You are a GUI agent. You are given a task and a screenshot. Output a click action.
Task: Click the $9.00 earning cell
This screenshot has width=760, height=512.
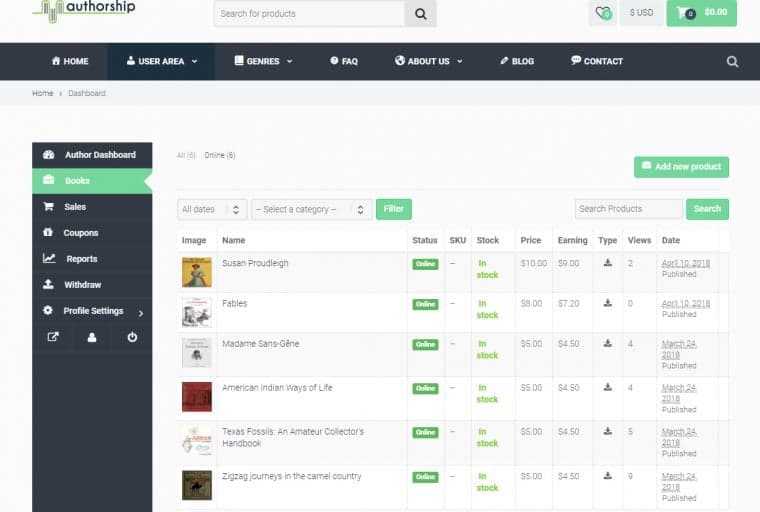coord(569,263)
